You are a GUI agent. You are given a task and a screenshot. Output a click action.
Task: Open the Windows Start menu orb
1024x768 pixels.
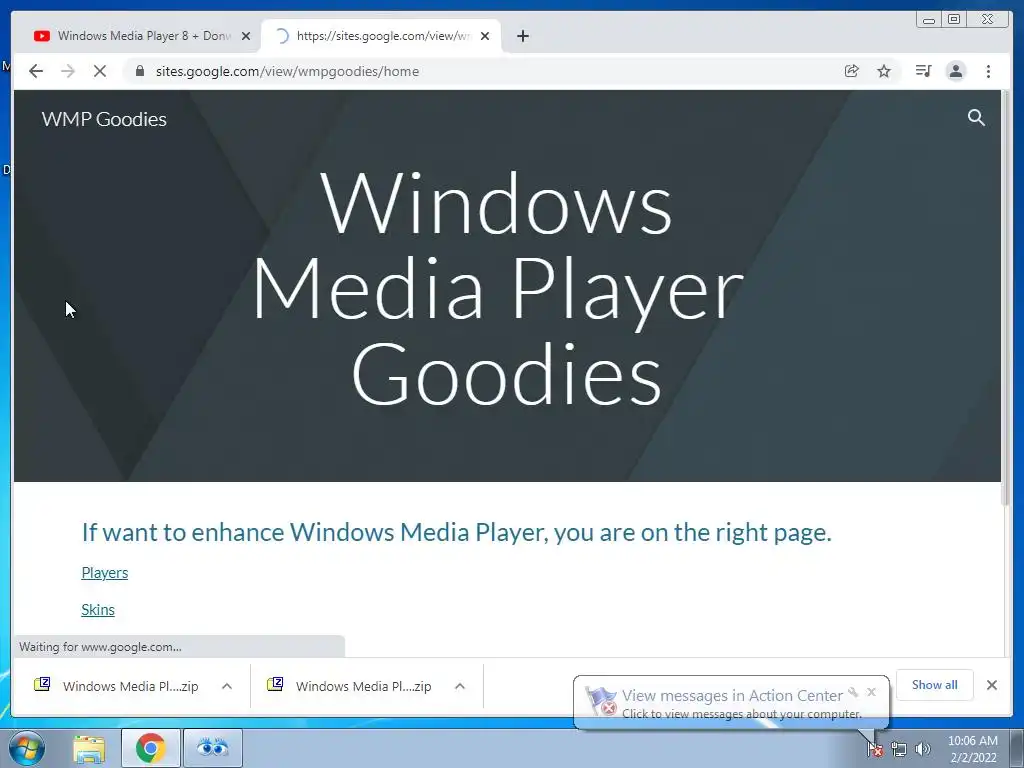[27, 748]
